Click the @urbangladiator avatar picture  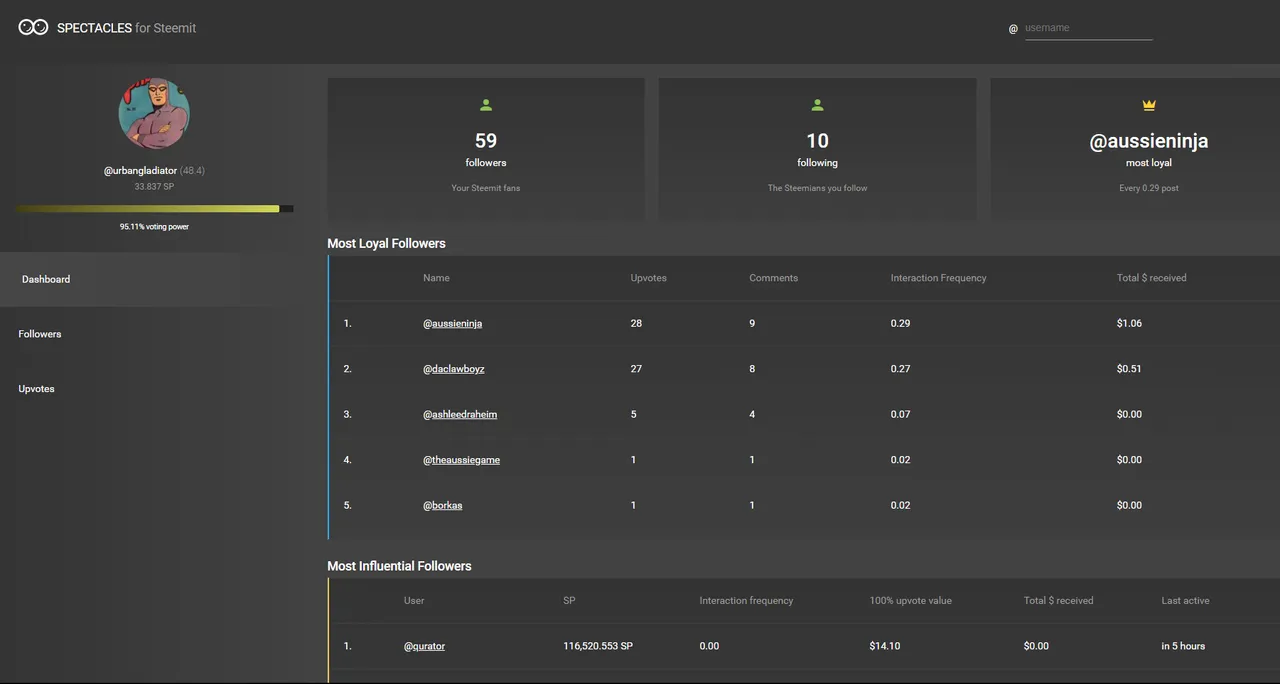pyautogui.click(x=154, y=113)
